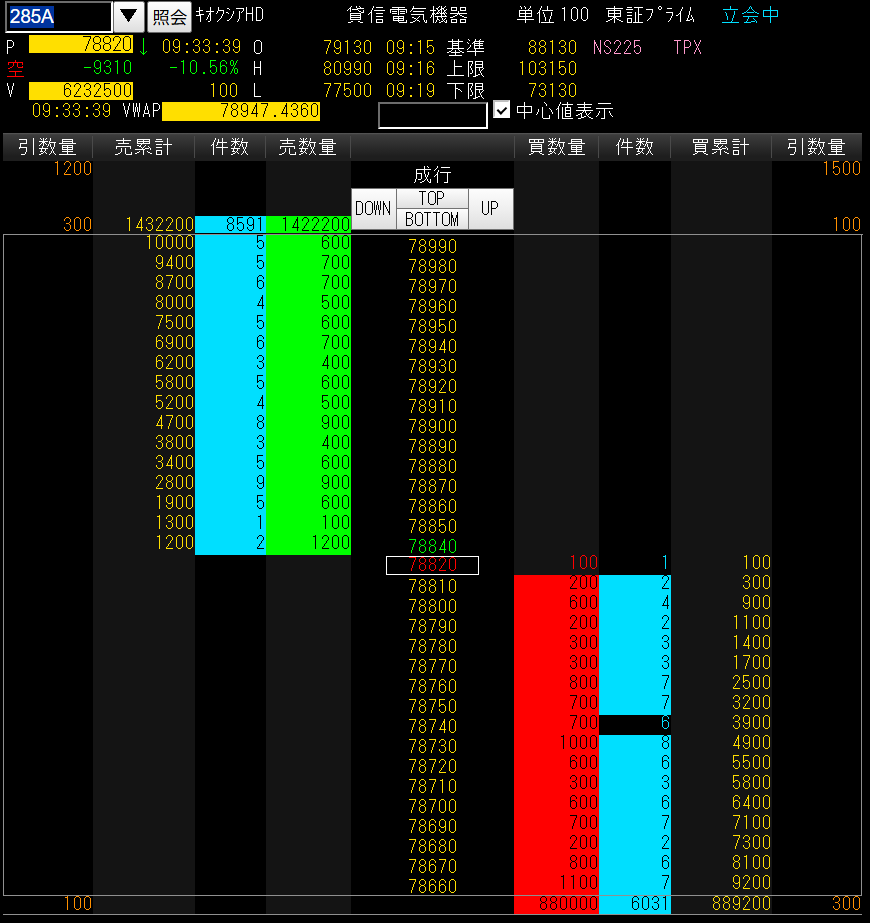
Task: Click sell order count 8591
Action: pyautogui.click(x=244, y=224)
